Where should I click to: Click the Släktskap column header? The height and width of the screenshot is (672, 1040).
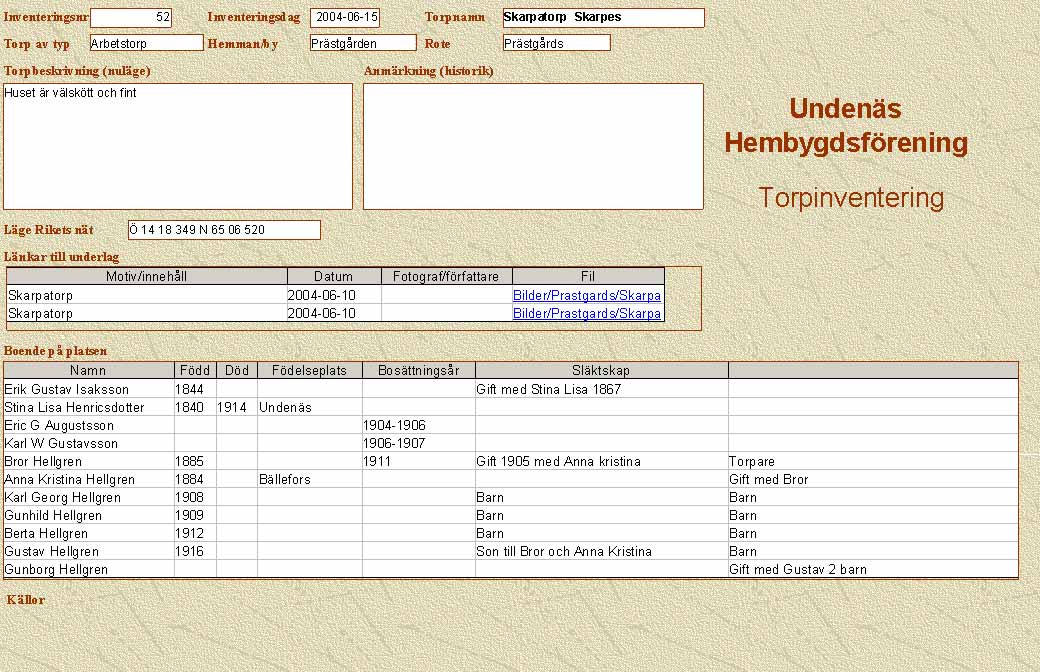click(601, 371)
